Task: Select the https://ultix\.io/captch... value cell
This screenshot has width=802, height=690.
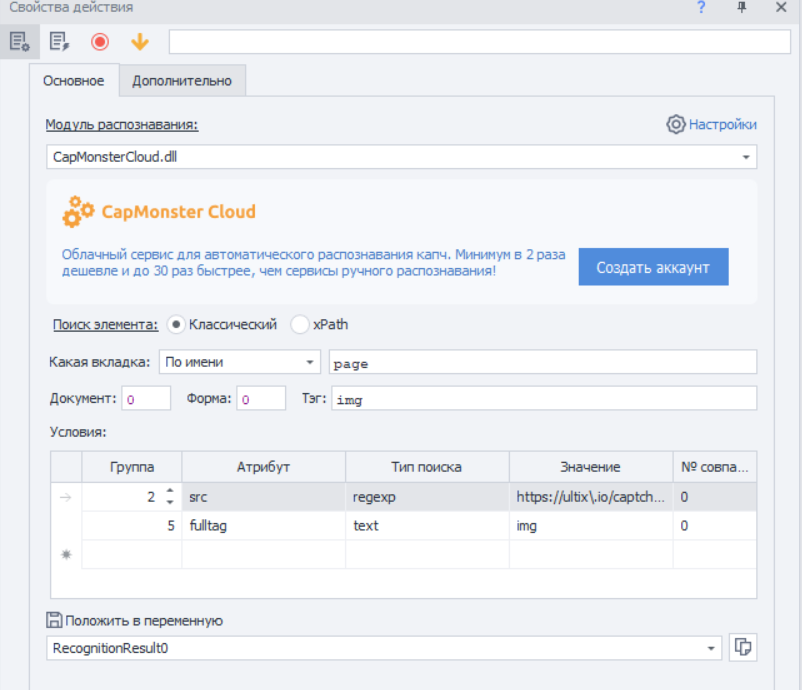Action: pos(590,497)
